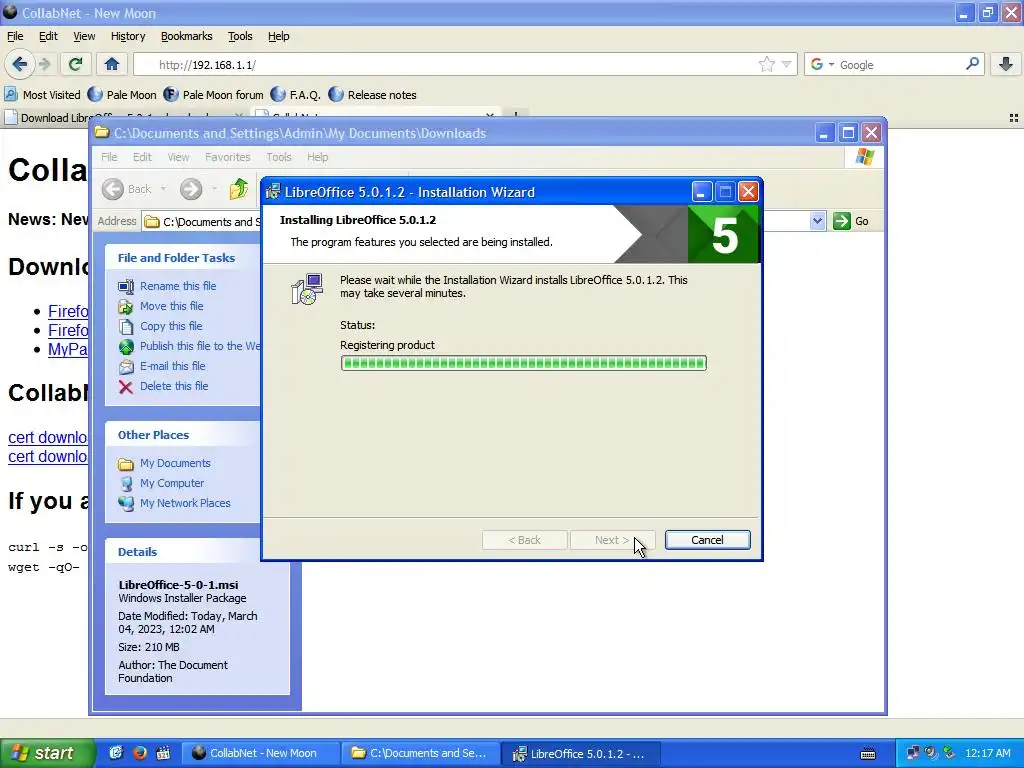Switch to LibreOffice installer taskbar button
The image size is (1024, 768).
tap(581, 753)
